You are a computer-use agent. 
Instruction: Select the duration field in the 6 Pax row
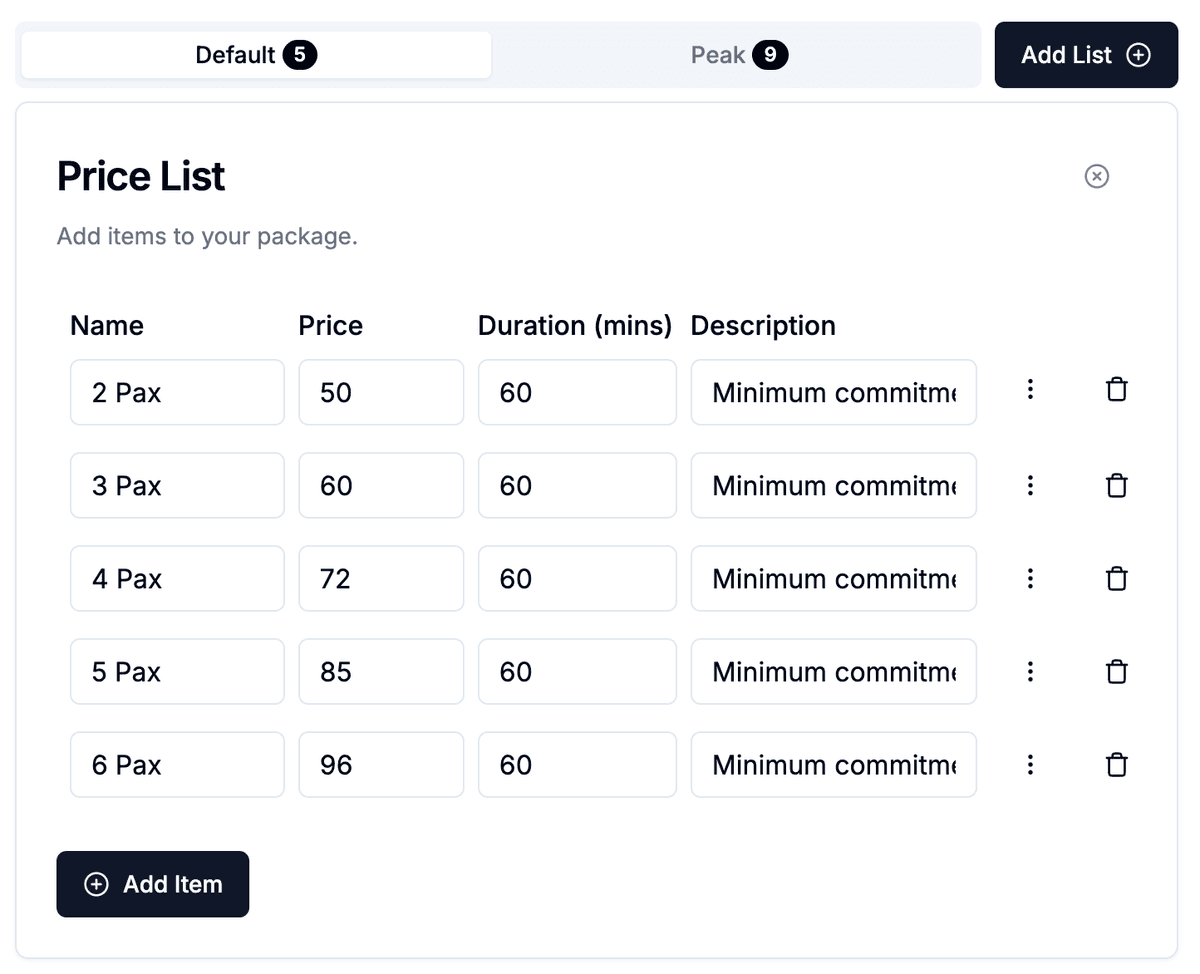[577, 765]
